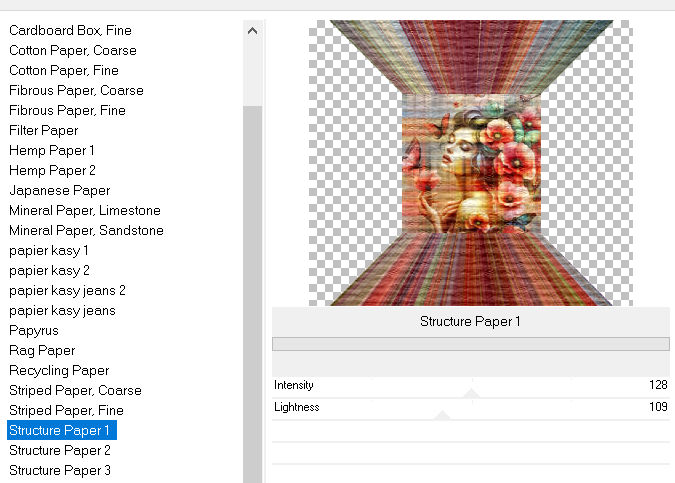Click the list scrollbar thumb
Image resolution: width=675 pixels, height=483 pixels.
(253, 294)
